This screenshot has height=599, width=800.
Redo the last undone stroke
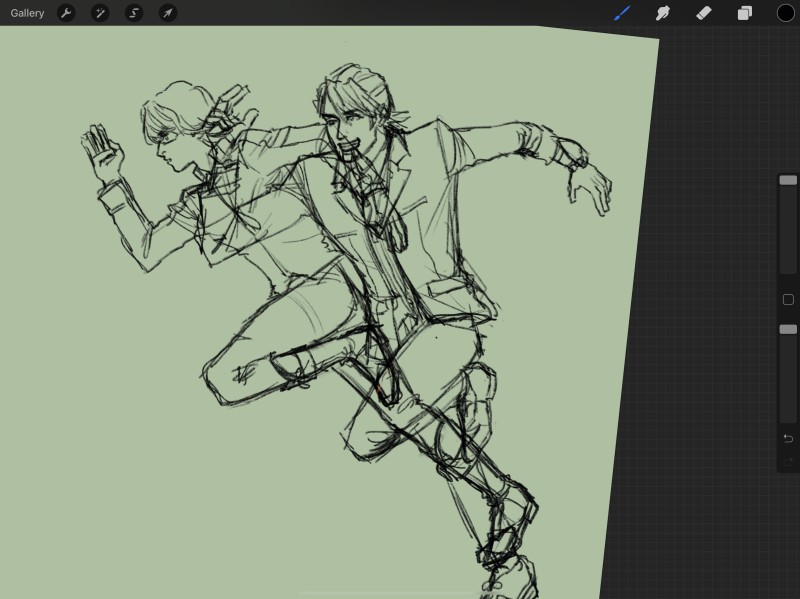click(x=788, y=462)
